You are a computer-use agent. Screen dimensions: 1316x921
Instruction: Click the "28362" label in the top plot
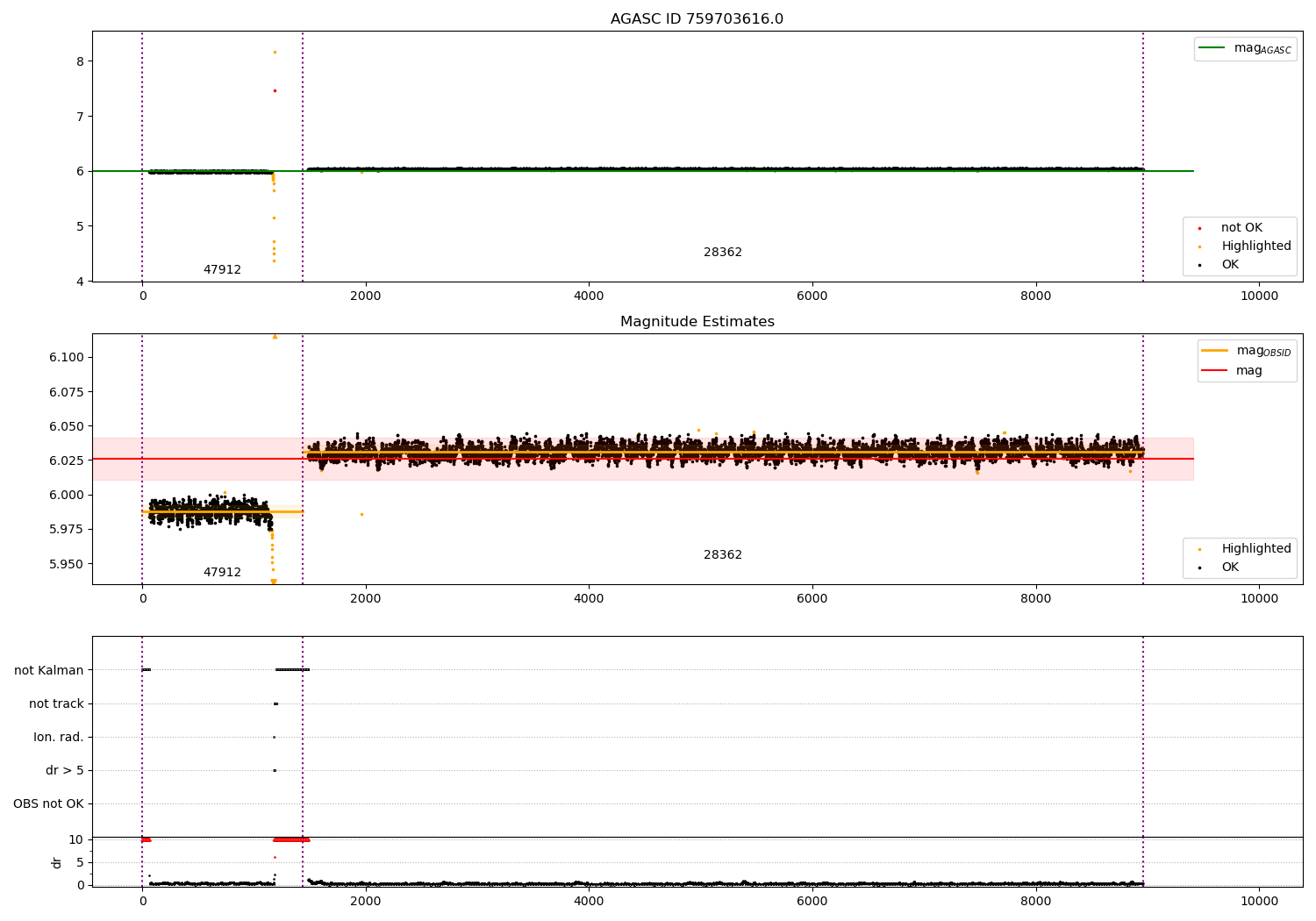point(723,252)
